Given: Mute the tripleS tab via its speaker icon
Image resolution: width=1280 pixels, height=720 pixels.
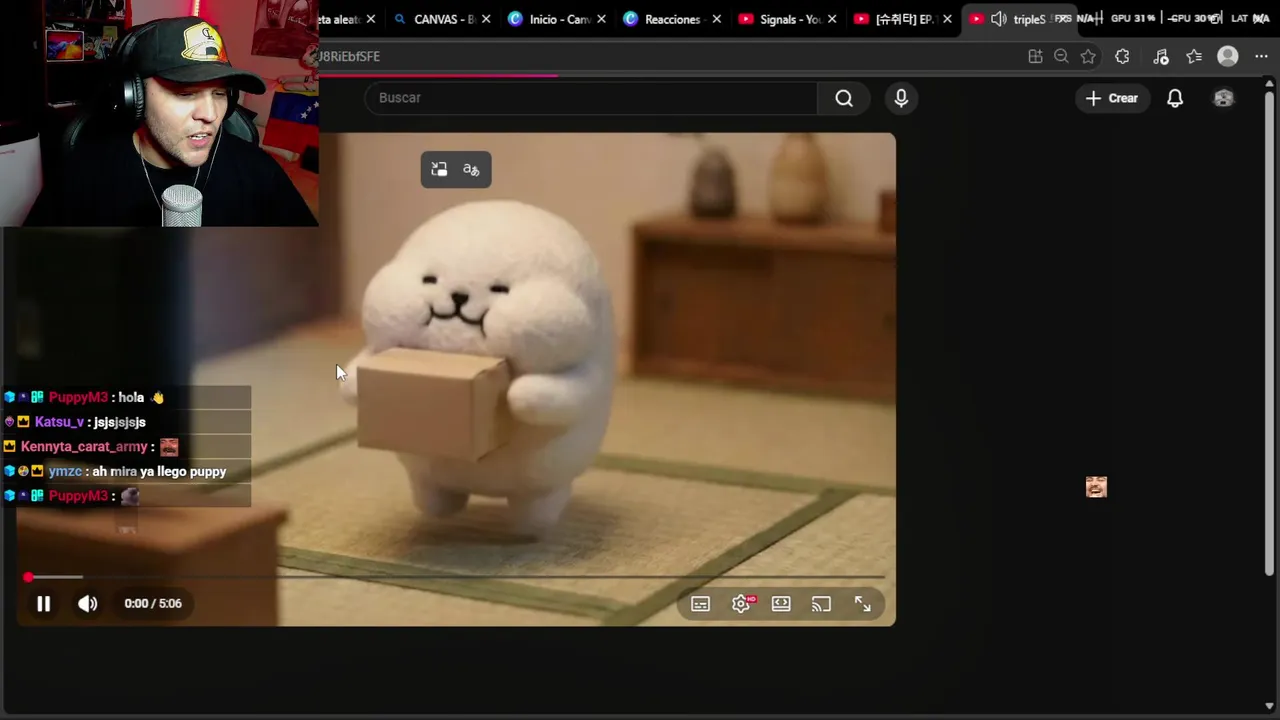Looking at the screenshot, I should [x=998, y=19].
